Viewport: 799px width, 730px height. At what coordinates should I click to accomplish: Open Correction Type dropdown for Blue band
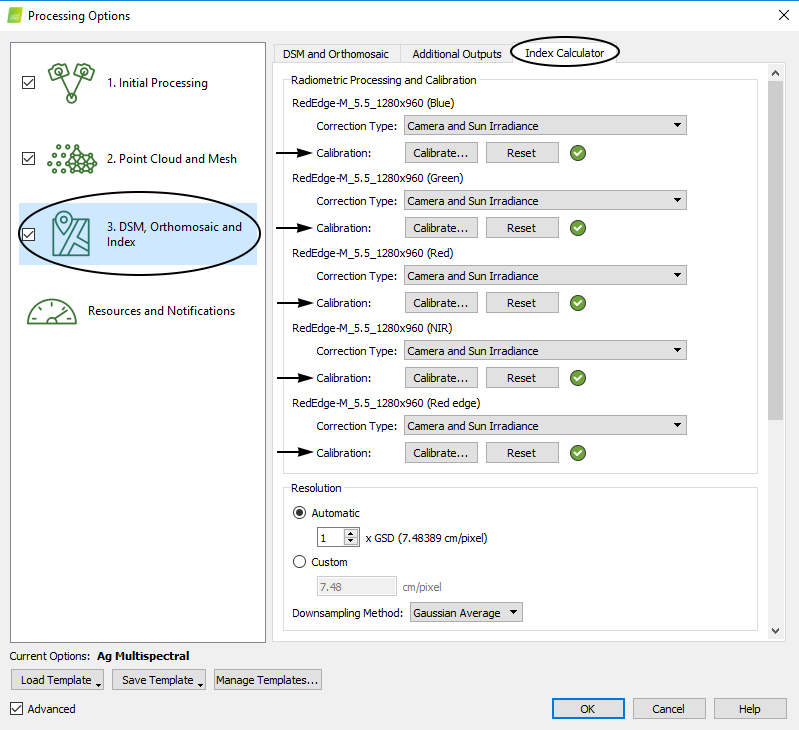point(545,126)
